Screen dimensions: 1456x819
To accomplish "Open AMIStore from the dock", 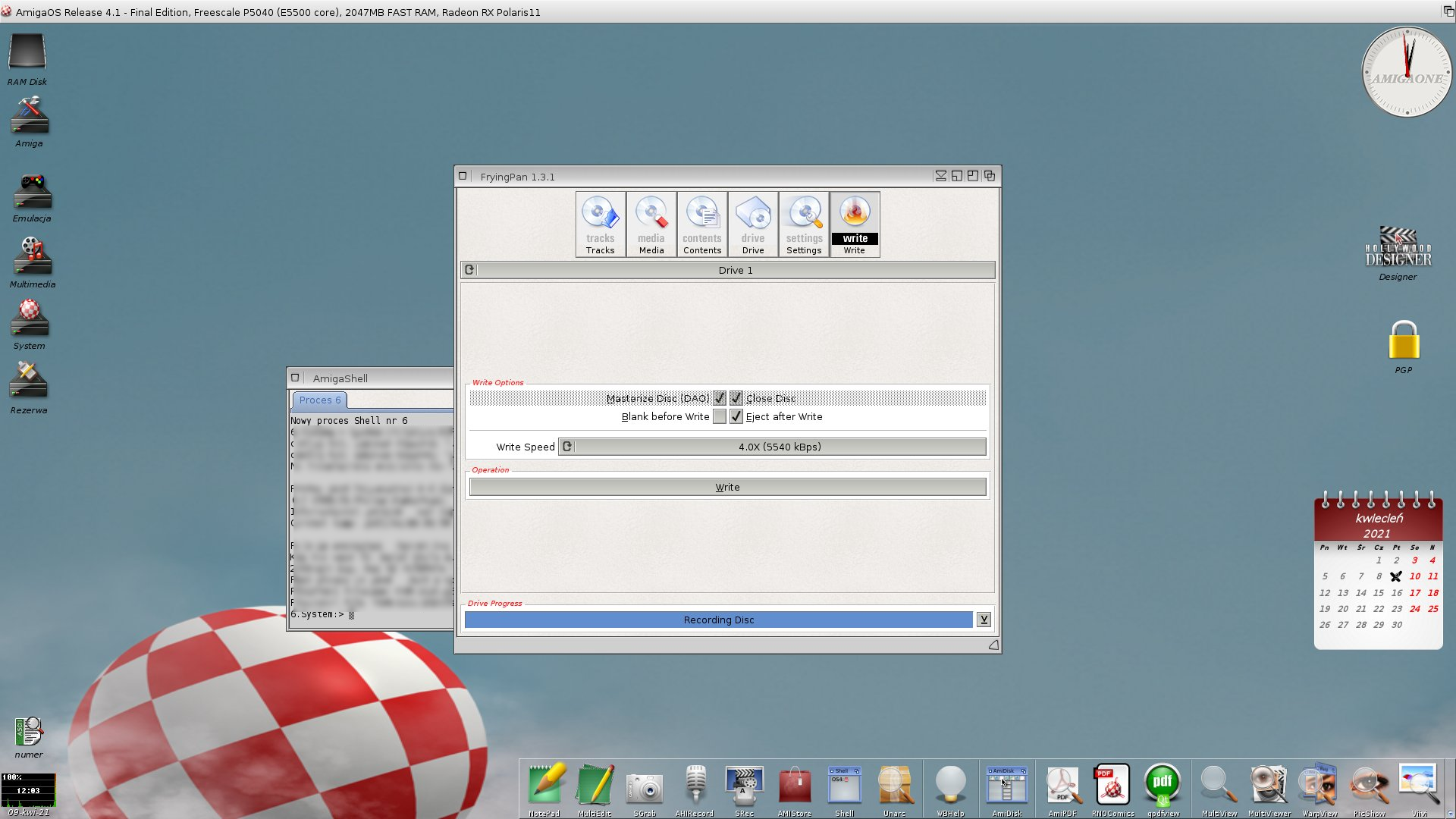I will click(794, 789).
